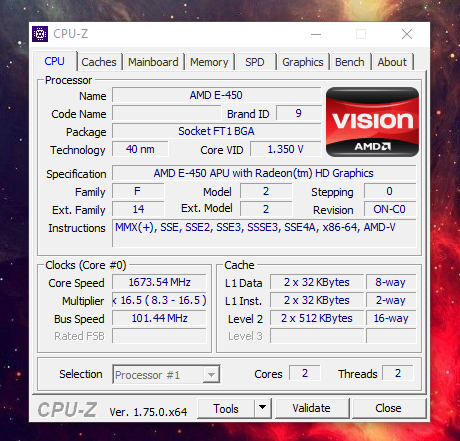Click the Specification text field
This screenshot has width=460, height=441.
coord(264,173)
